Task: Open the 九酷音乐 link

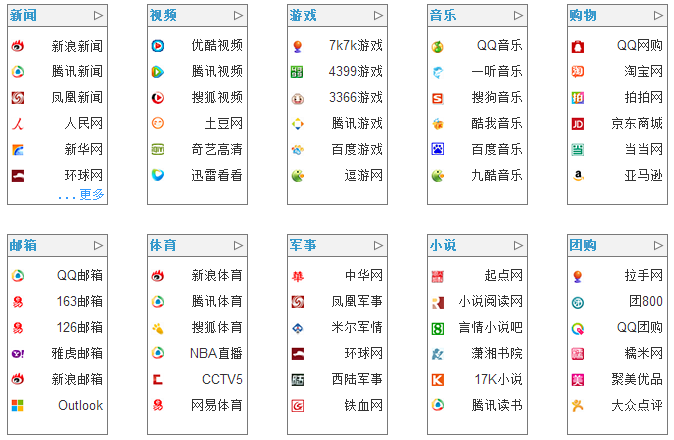Action: 496,175
